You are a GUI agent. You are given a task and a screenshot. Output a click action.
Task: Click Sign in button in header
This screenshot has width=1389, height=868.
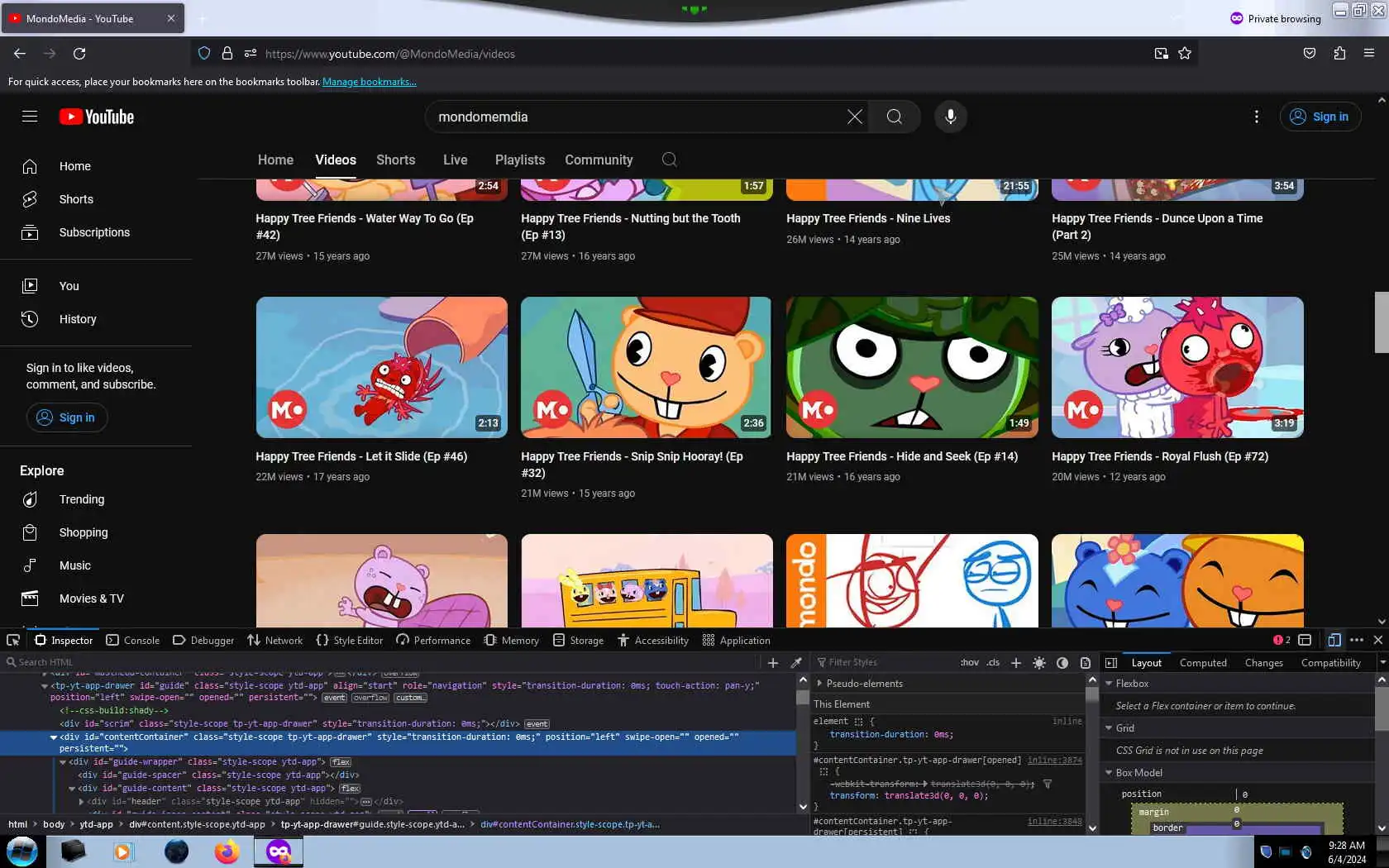point(1320,117)
